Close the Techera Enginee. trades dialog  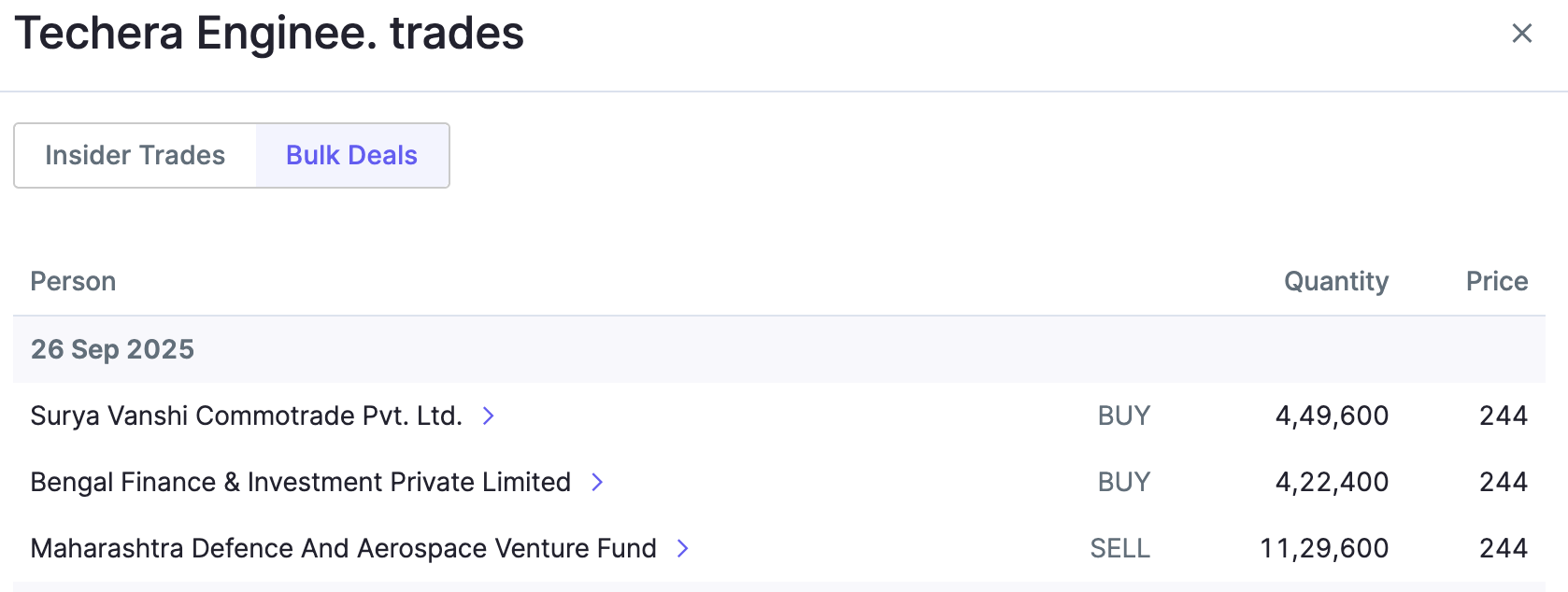pos(1521,34)
